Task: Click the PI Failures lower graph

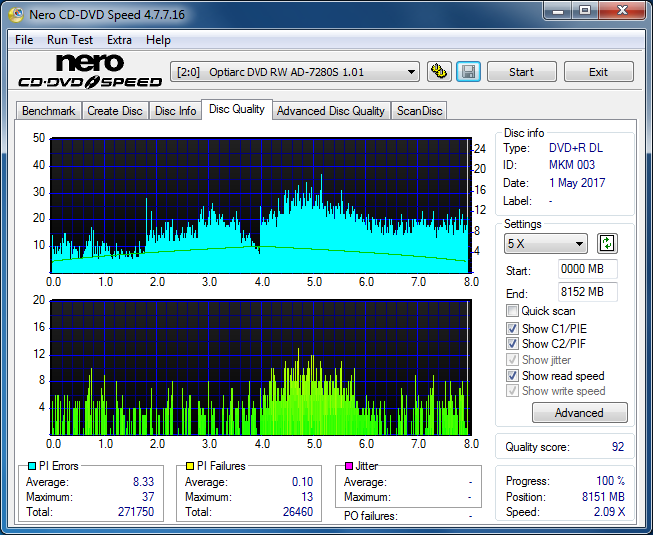Action: pos(261,368)
